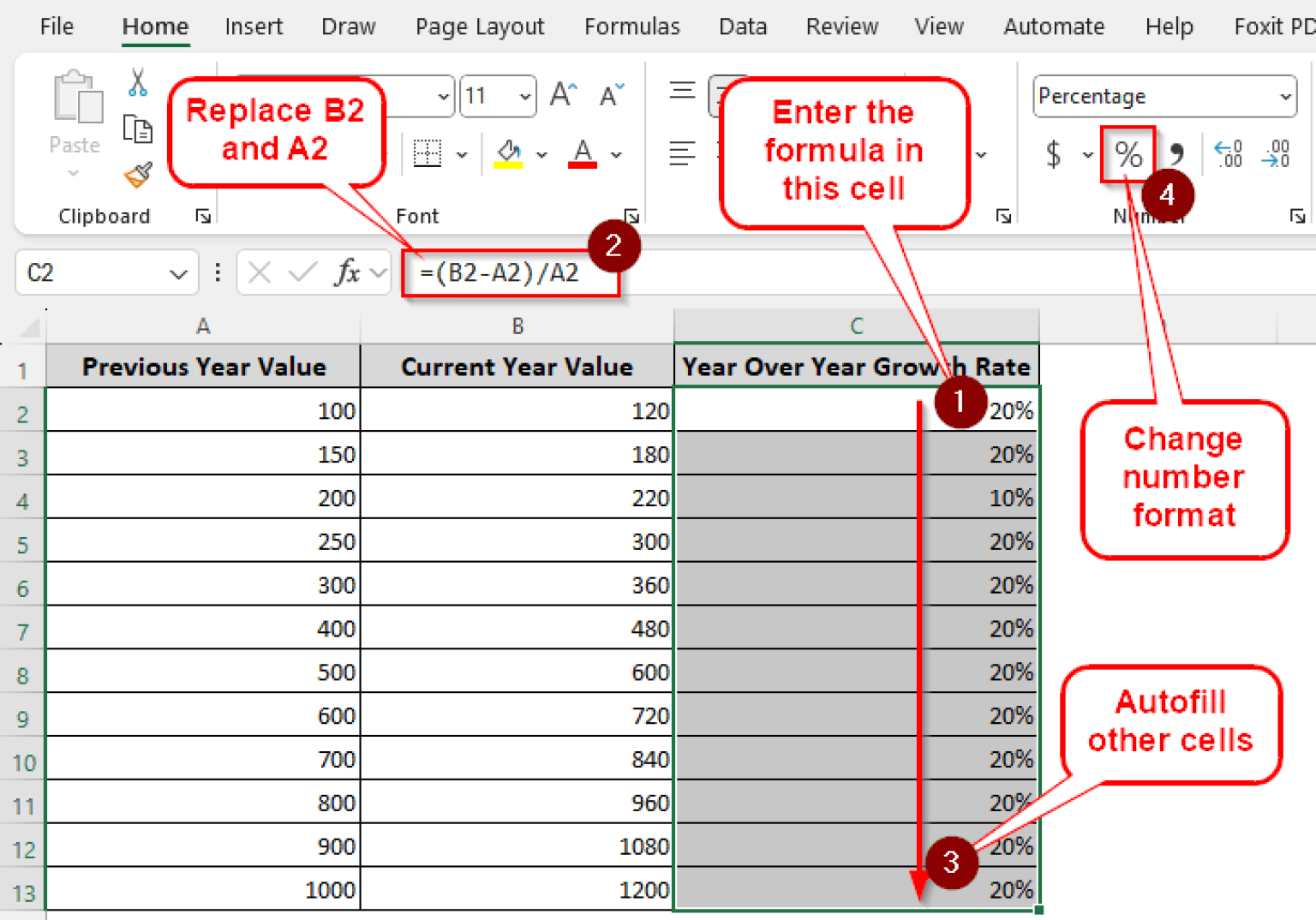Viewport: 1316px width, 920px height.
Task: Expand the Borders dropdown arrow
Action: (463, 155)
